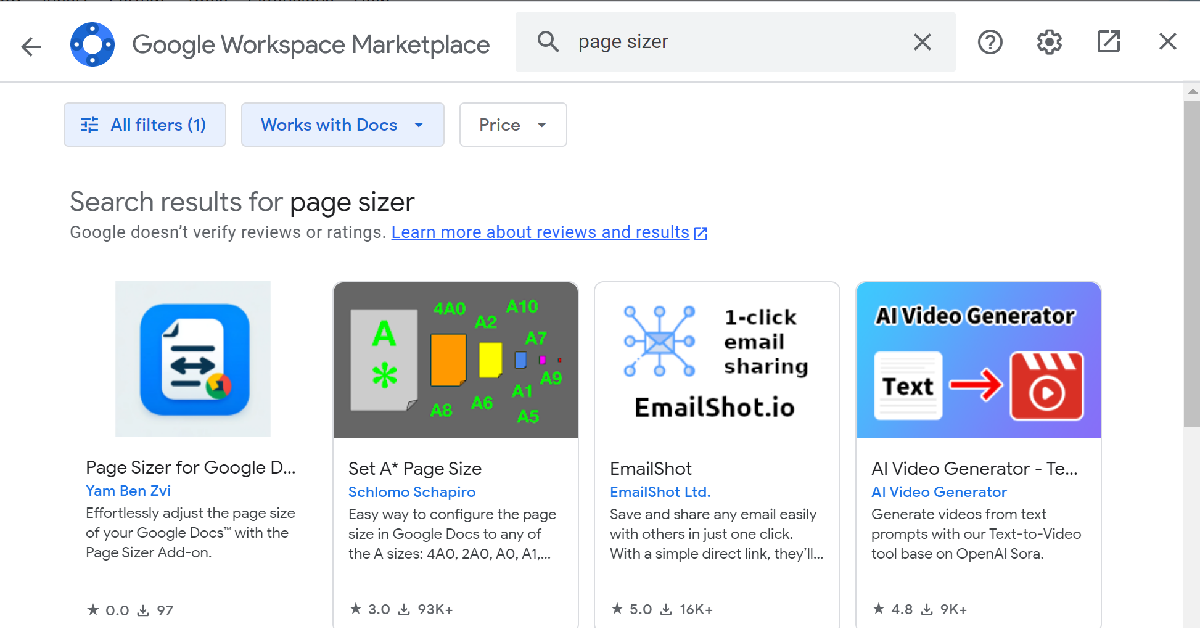Clear the search text with X icon

point(922,42)
